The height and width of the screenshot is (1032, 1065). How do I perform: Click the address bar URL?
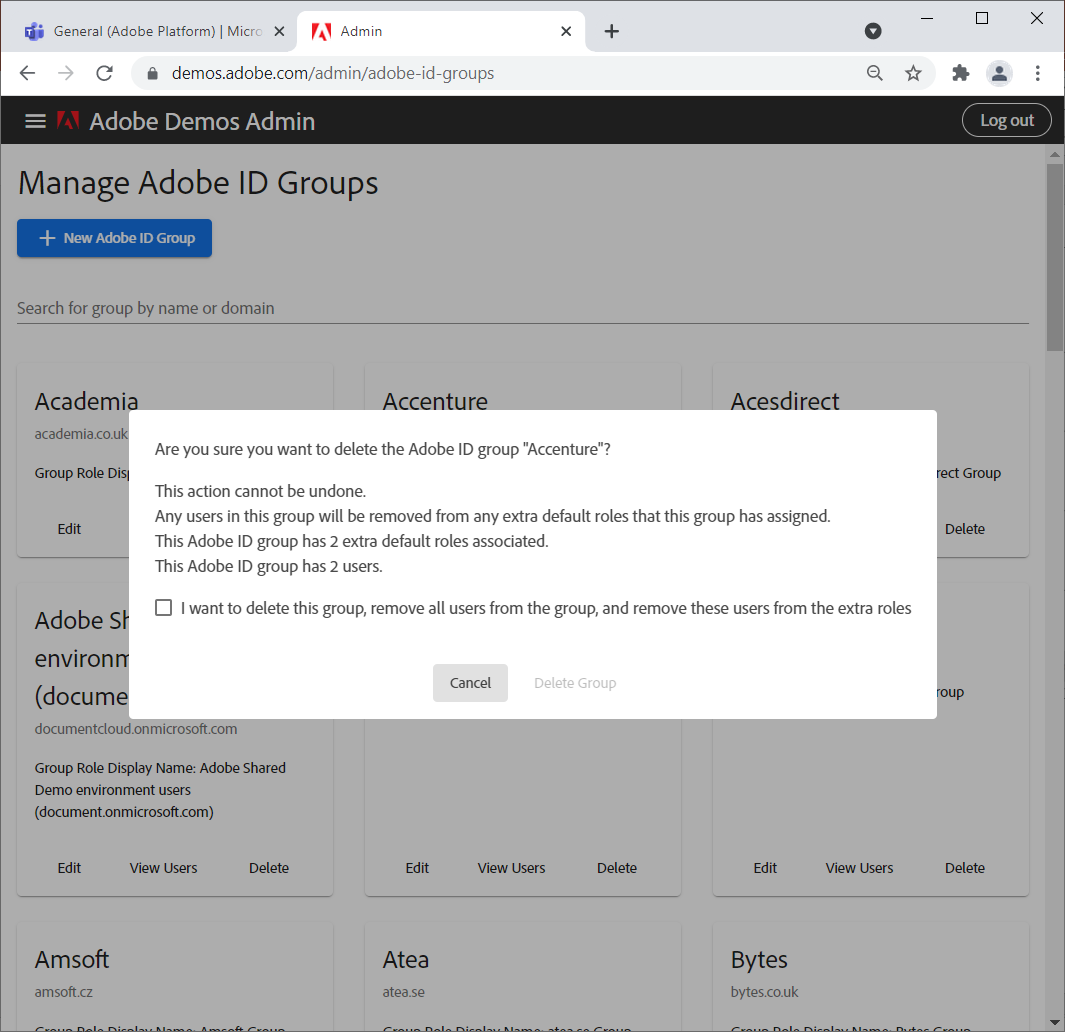pos(333,73)
